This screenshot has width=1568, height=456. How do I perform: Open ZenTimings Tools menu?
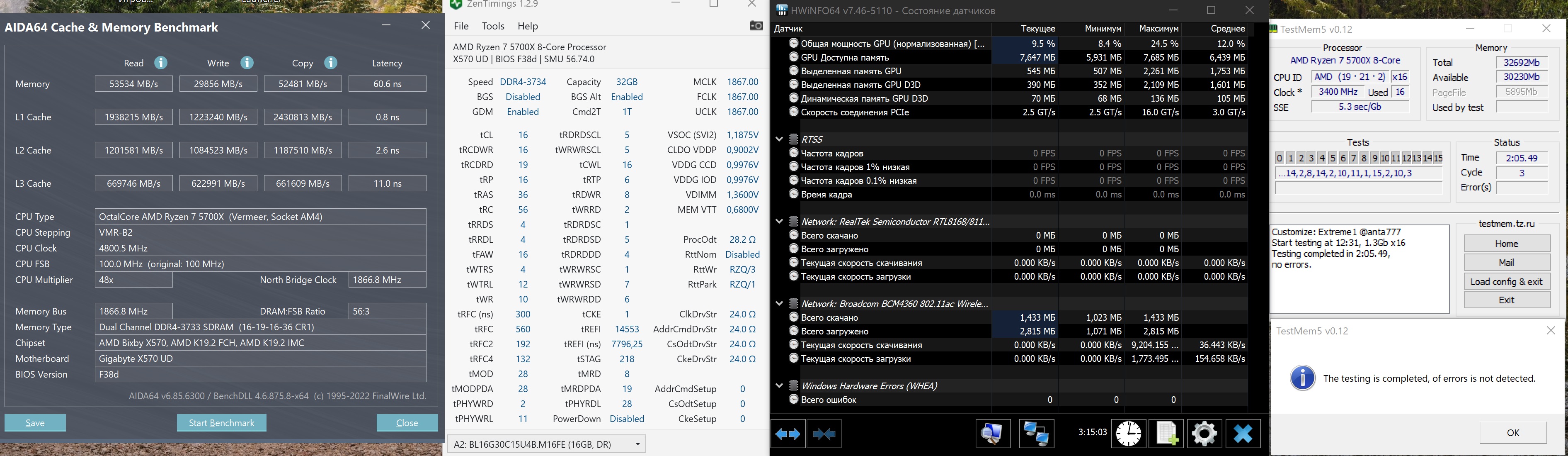coord(492,26)
